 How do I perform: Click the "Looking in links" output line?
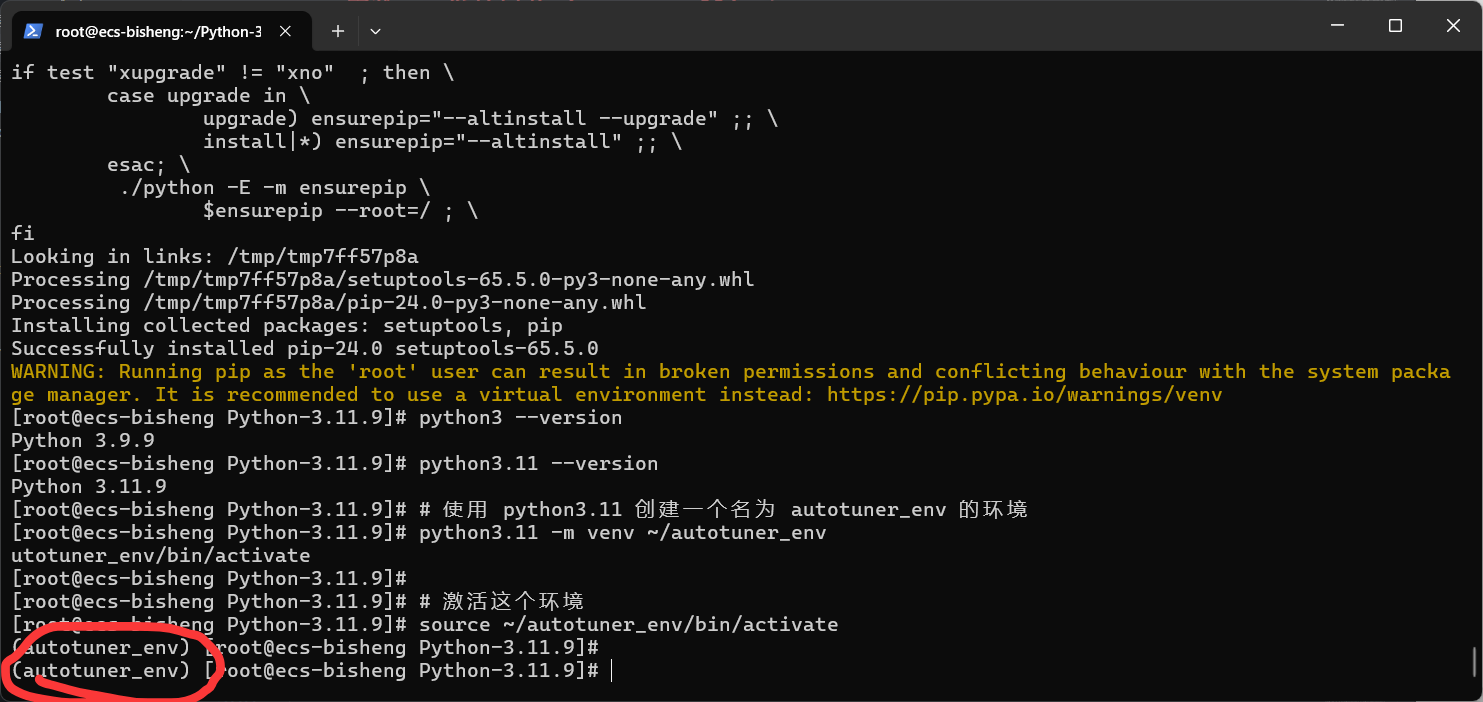click(x=214, y=256)
